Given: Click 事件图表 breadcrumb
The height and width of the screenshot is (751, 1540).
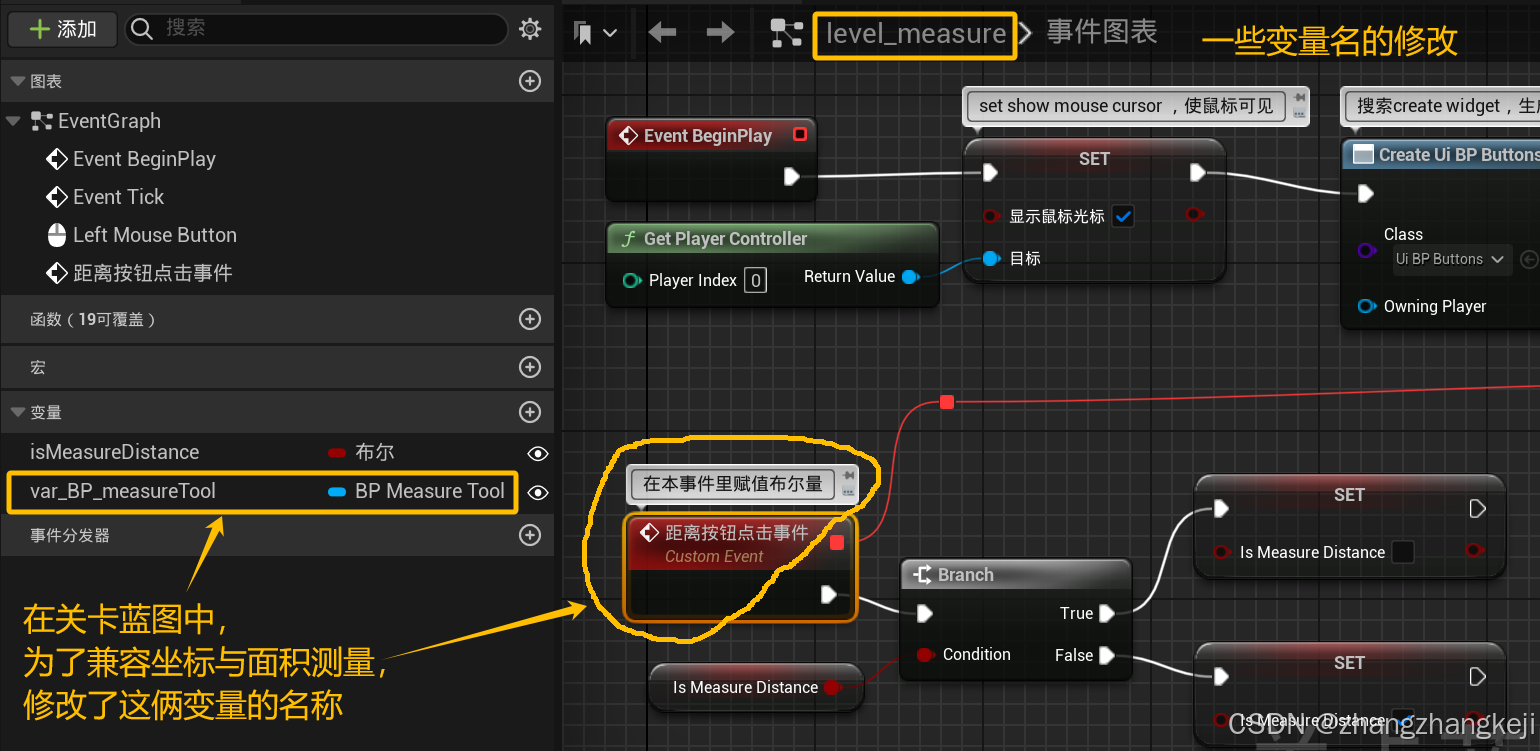Looking at the screenshot, I should point(1102,32).
